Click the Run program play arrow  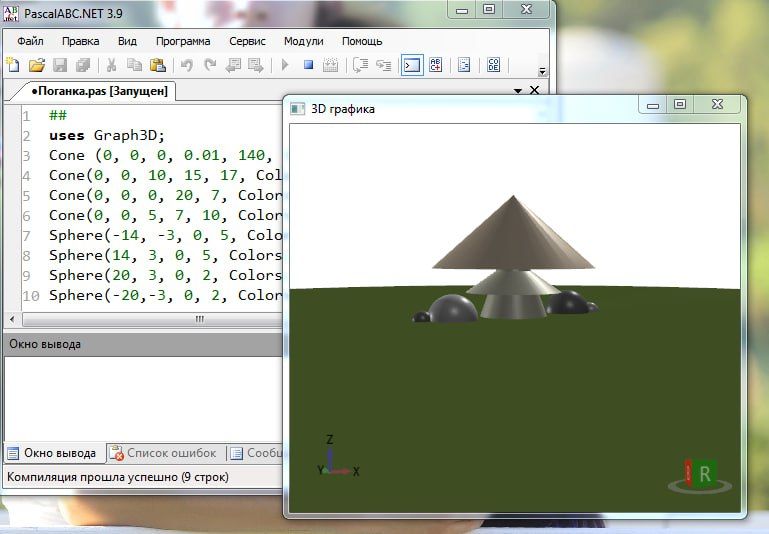(x=285, y=66)
